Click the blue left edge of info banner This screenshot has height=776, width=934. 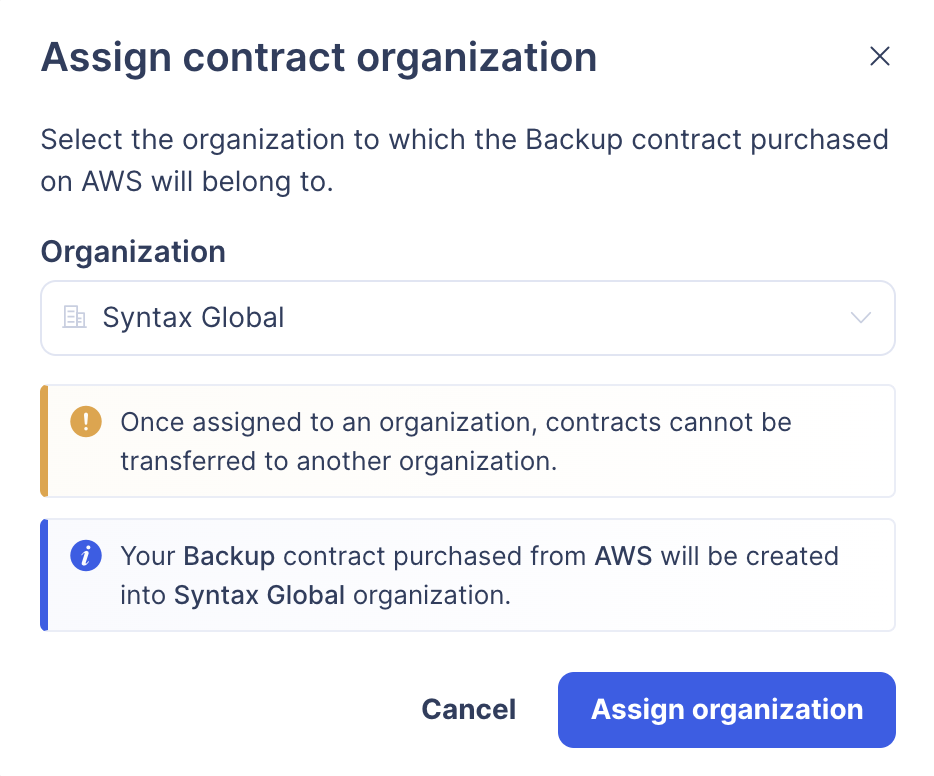(x=44, y=575)
